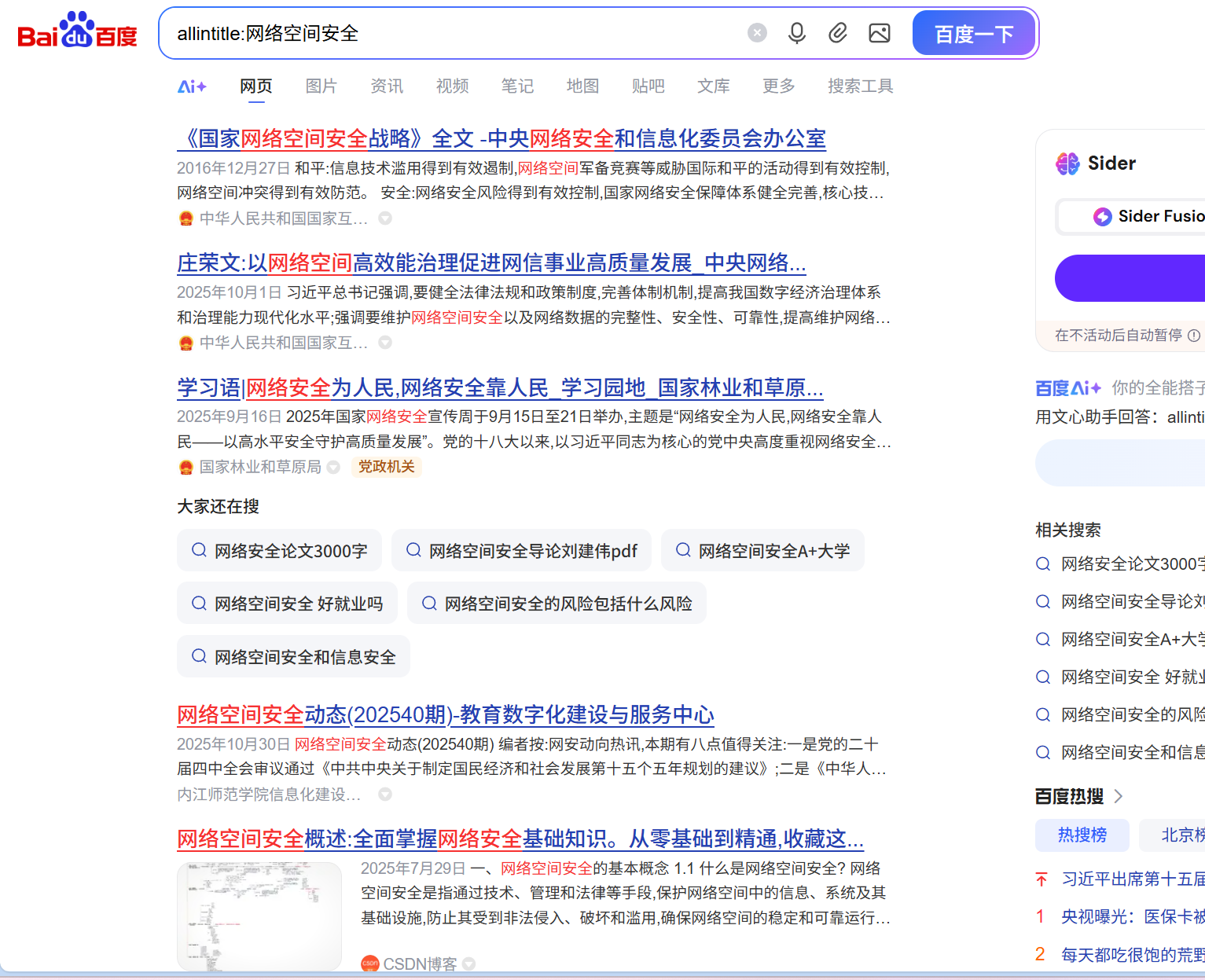Open thumbnail of 网络空间安全概述 CSDN result
This screenshot has width=1205, height=980.
click(259, 916)
